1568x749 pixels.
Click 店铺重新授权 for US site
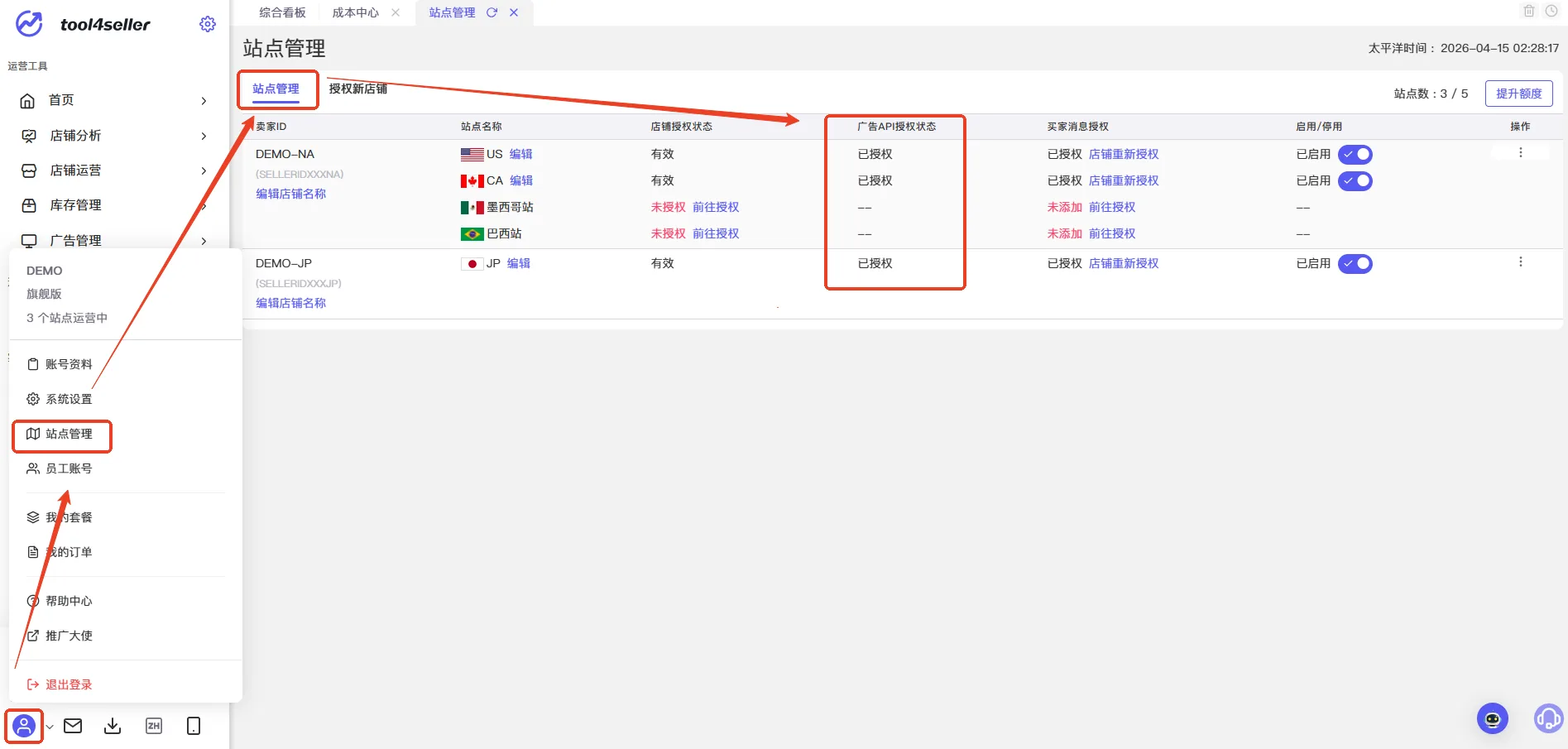point(1124,155)
